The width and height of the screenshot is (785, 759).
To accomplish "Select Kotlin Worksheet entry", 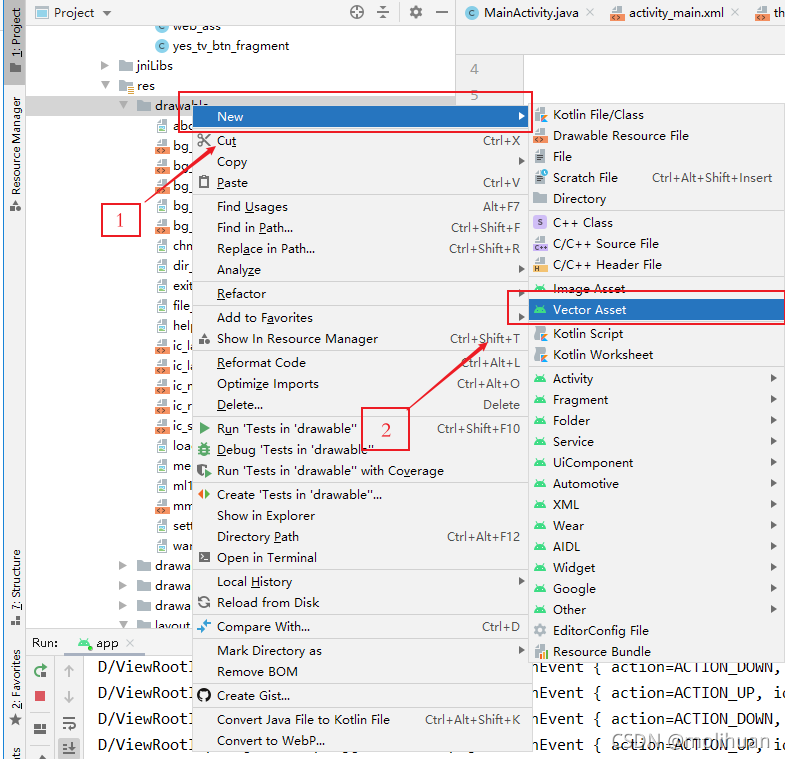I will click(656, 354).
